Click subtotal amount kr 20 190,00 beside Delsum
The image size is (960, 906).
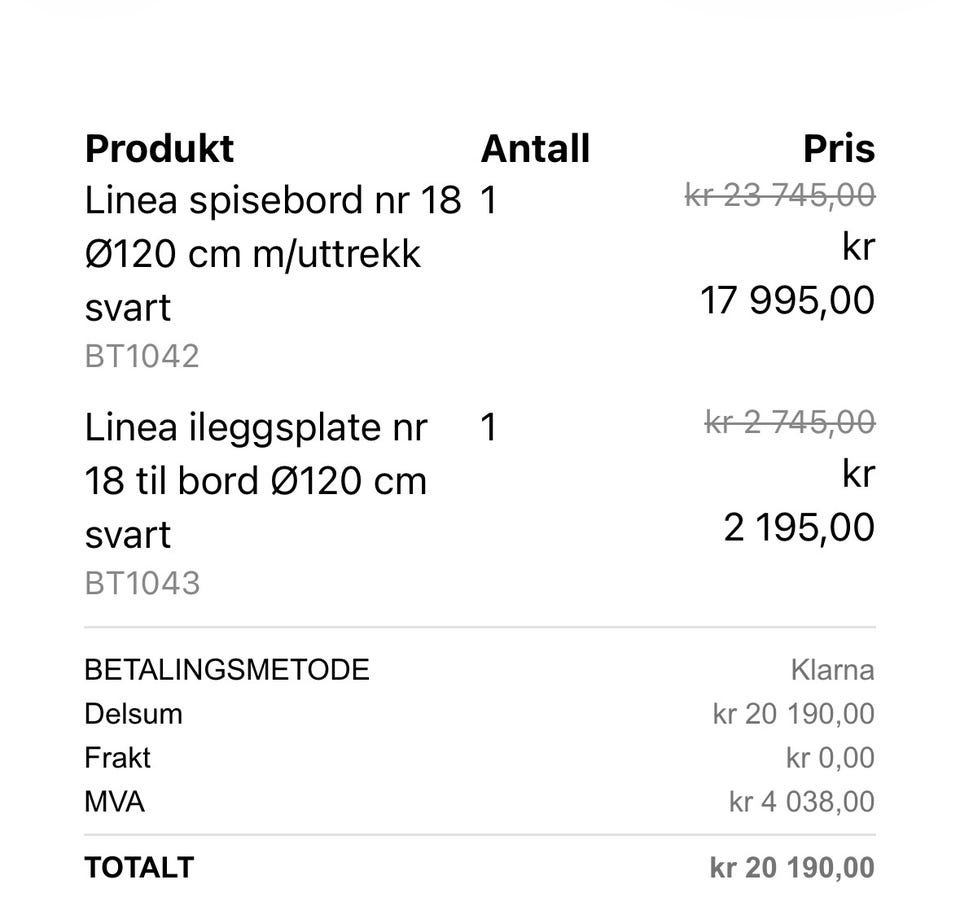point(793,714)
